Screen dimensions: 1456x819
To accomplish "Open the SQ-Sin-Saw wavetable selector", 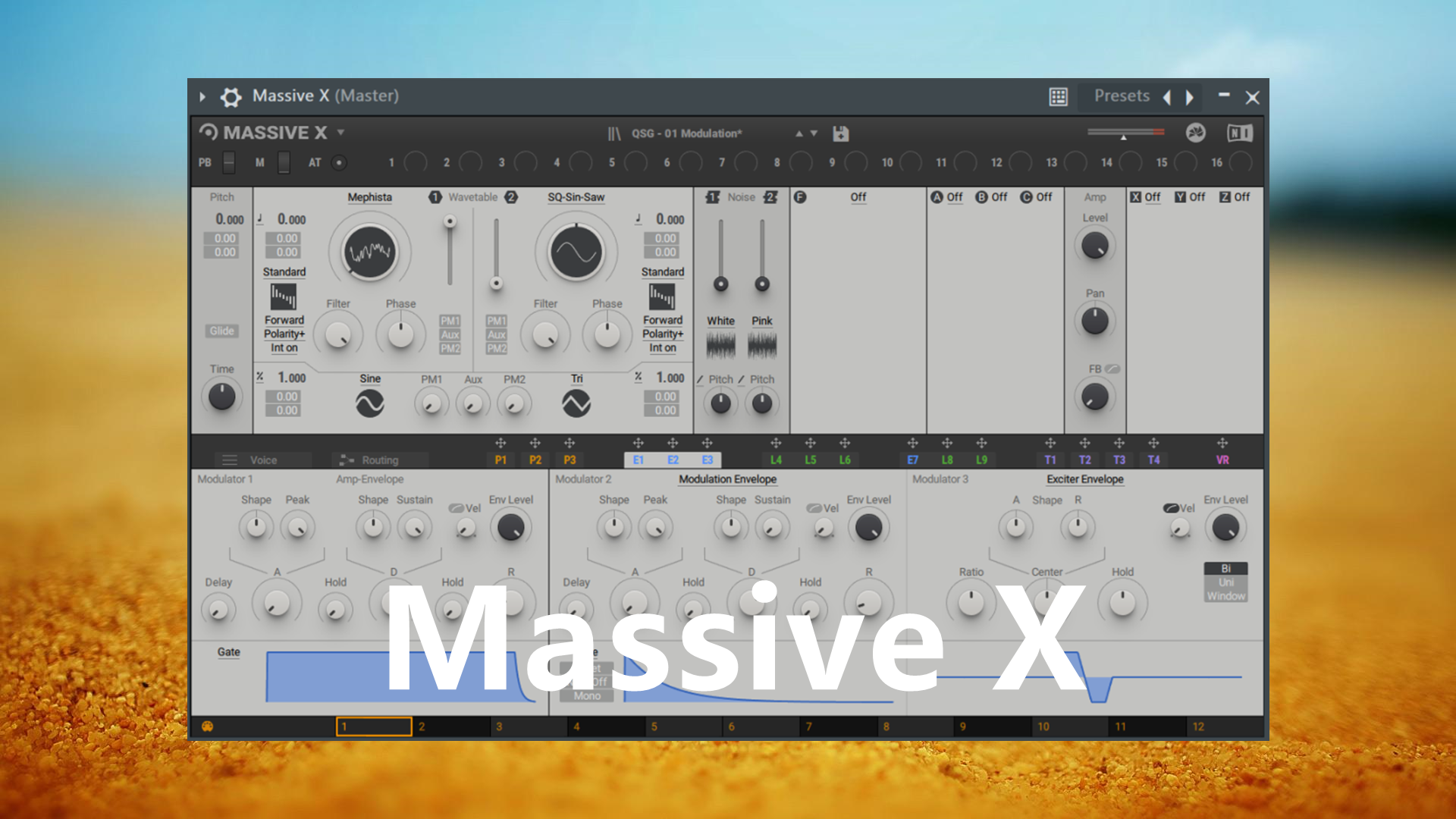I will pyautogui.click(x=576, y=197).
